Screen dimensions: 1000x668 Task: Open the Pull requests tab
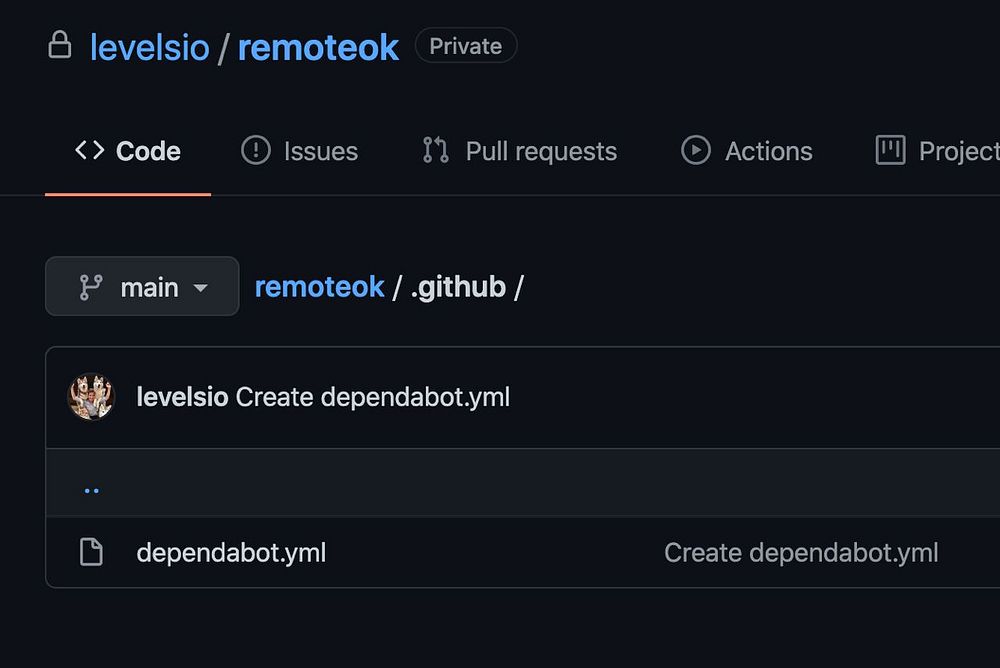pos(519,151)
